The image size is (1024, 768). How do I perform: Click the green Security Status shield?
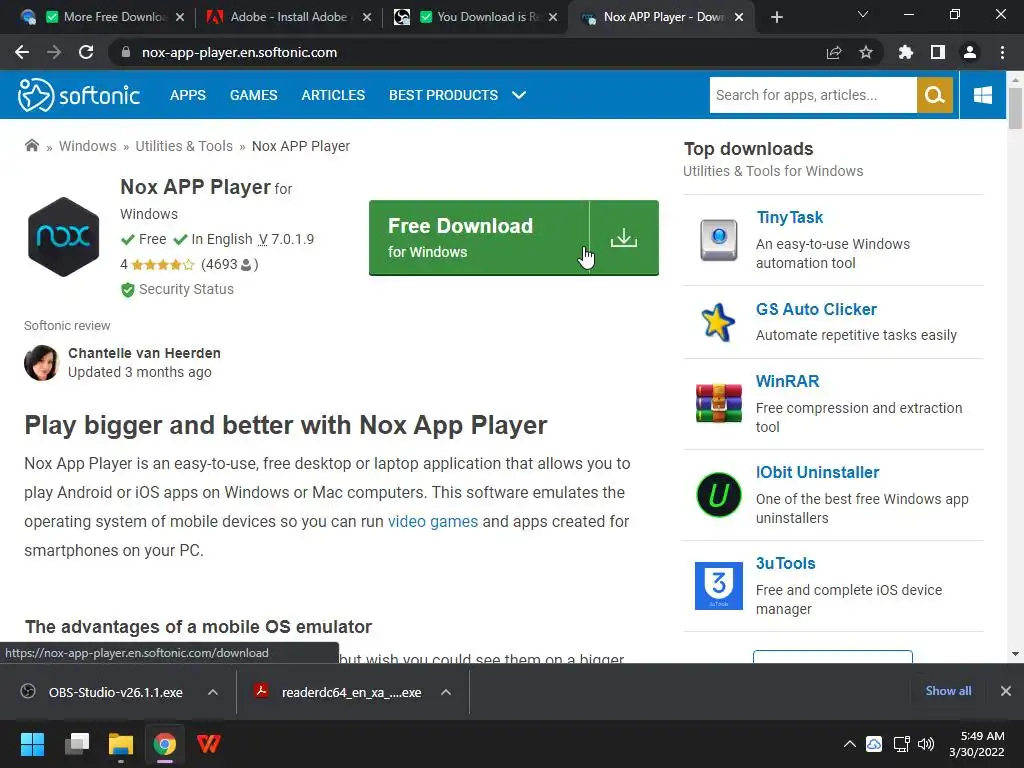click(x=128, y=289)
